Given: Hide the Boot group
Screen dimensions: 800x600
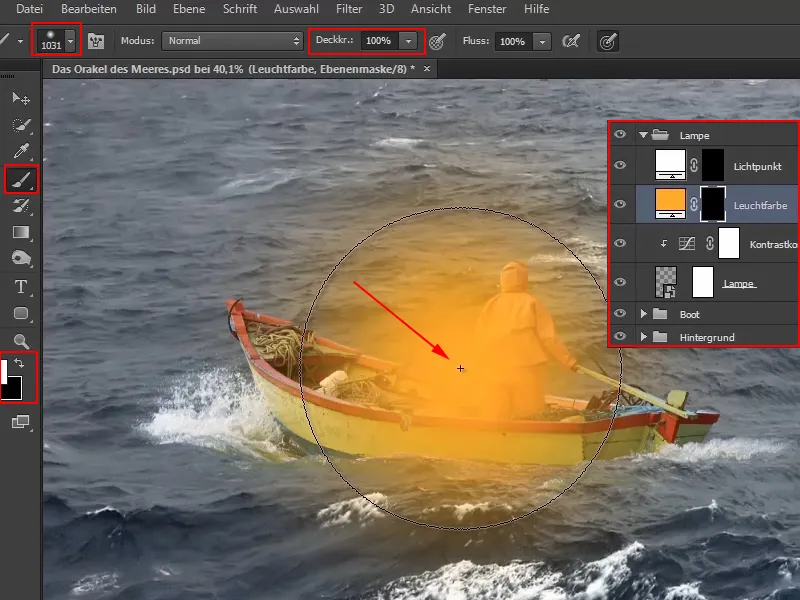Looking at the screenshot, I should click(x=620, y=313).
